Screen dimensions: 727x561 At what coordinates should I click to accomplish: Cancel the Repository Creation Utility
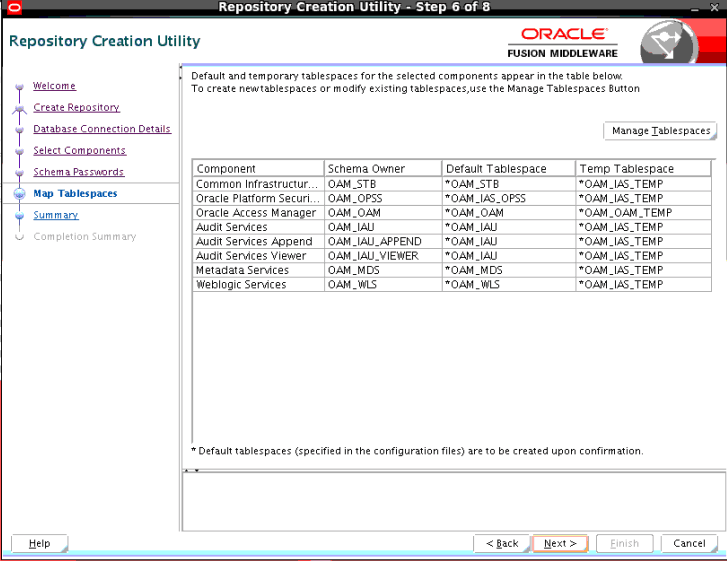tap(689, 543)
